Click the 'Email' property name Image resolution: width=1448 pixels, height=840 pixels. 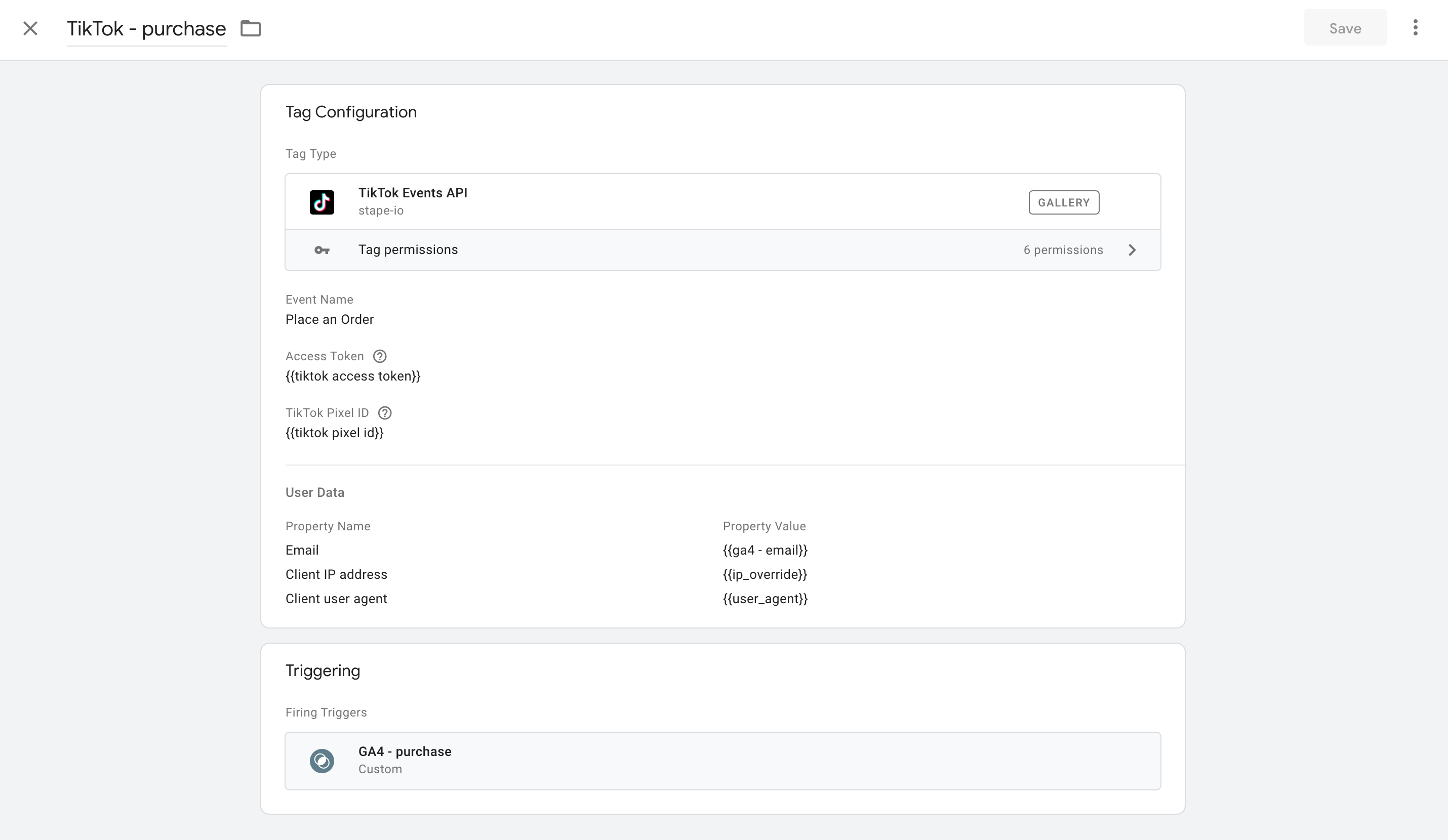pos(302,550)
